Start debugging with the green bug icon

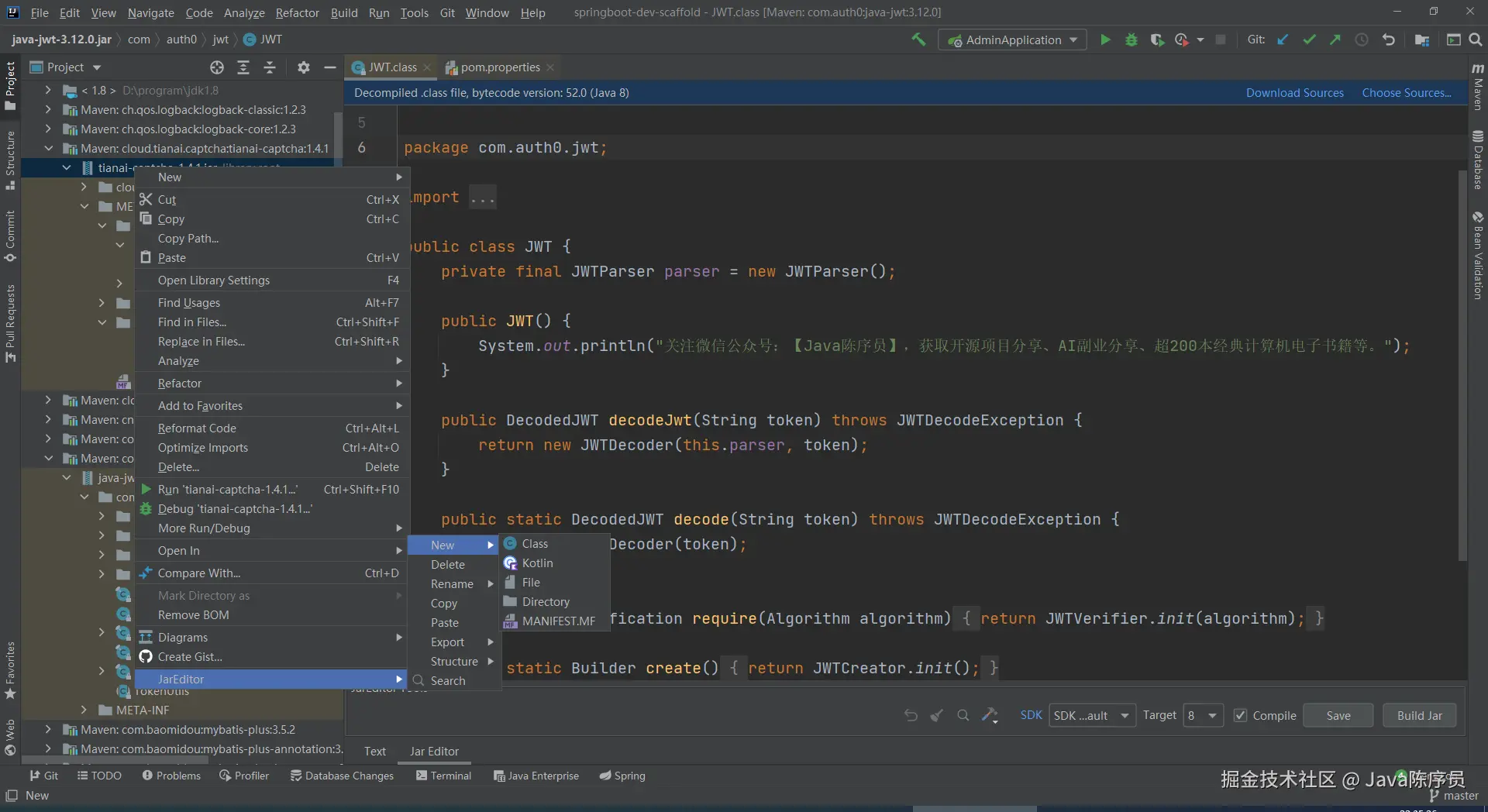pyautogui.click(x=1131, y=40)
